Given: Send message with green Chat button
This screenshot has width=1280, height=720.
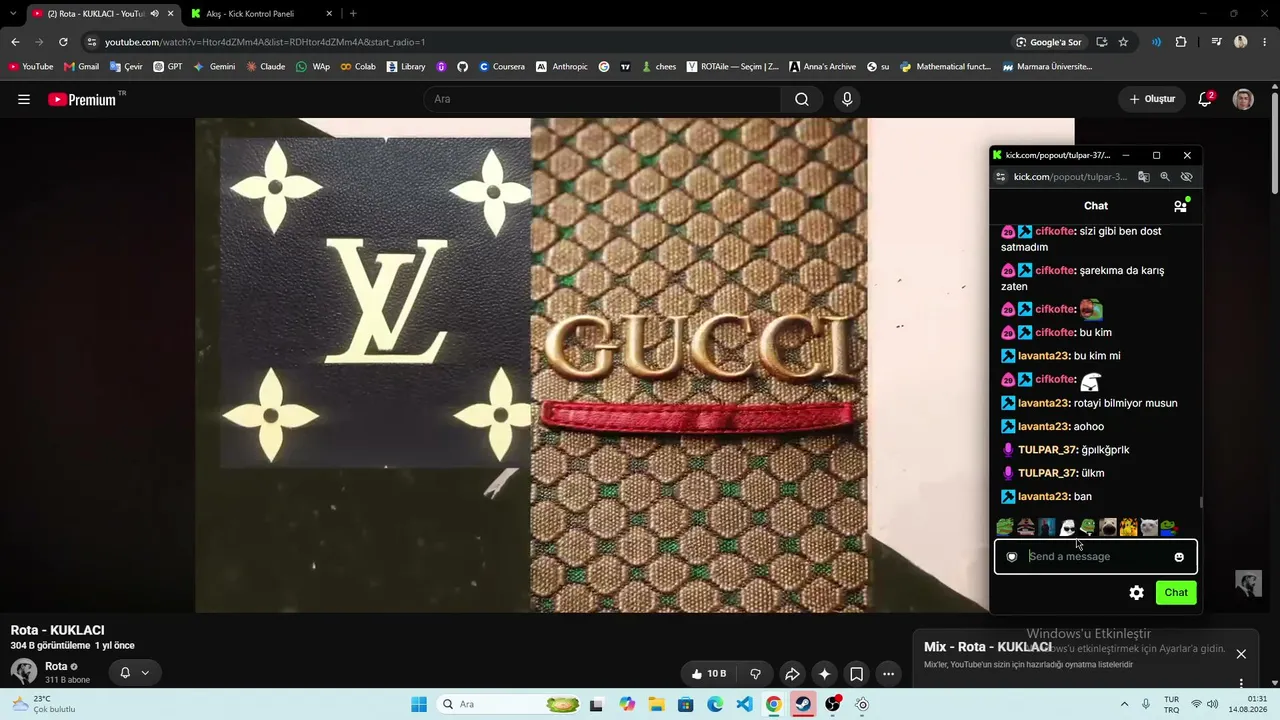Looking at the screenshot, I should click(1176, 593).
